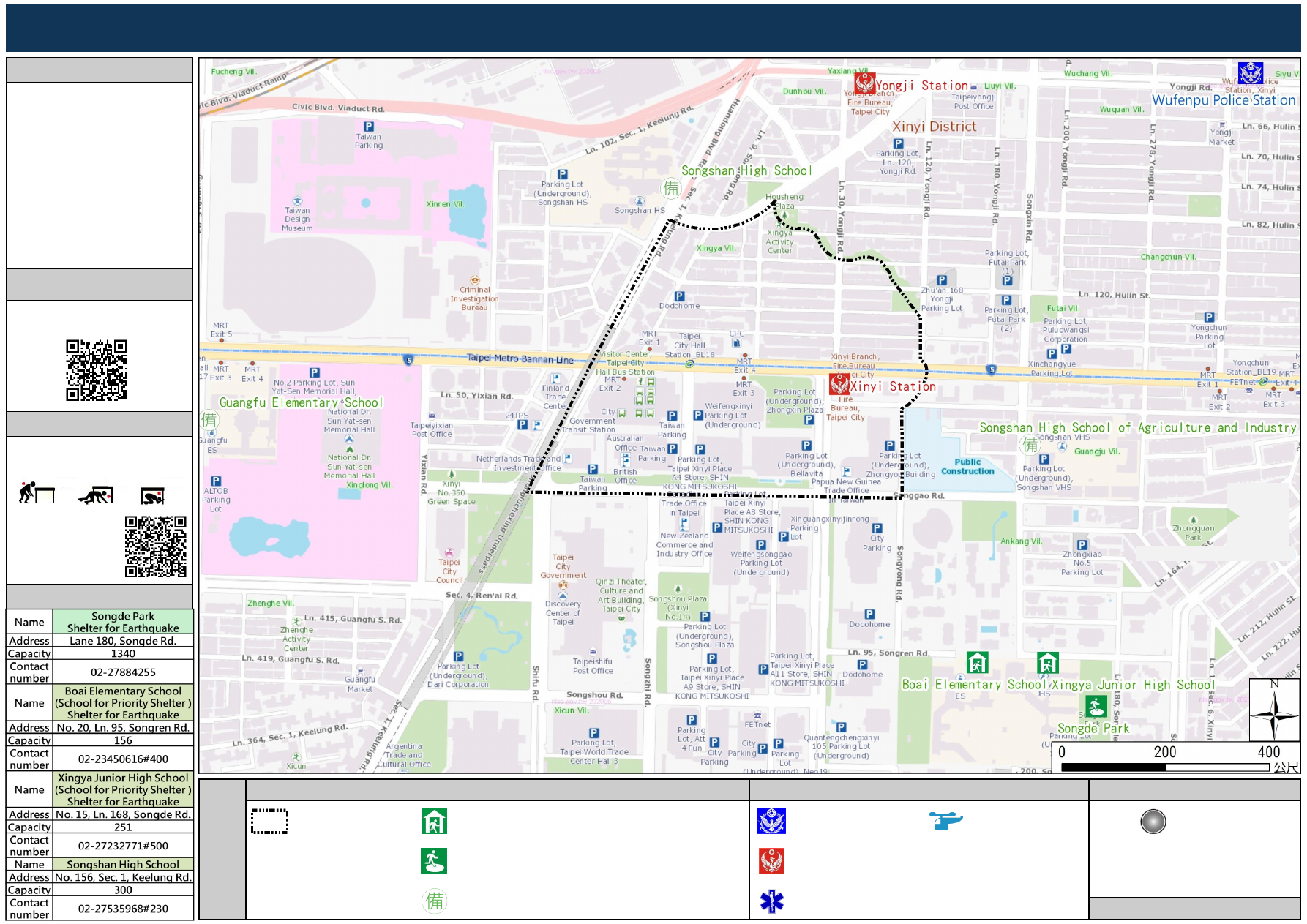Select address 'No. 156, Sec. 1, Keelung Rd.'

[123, 877]
